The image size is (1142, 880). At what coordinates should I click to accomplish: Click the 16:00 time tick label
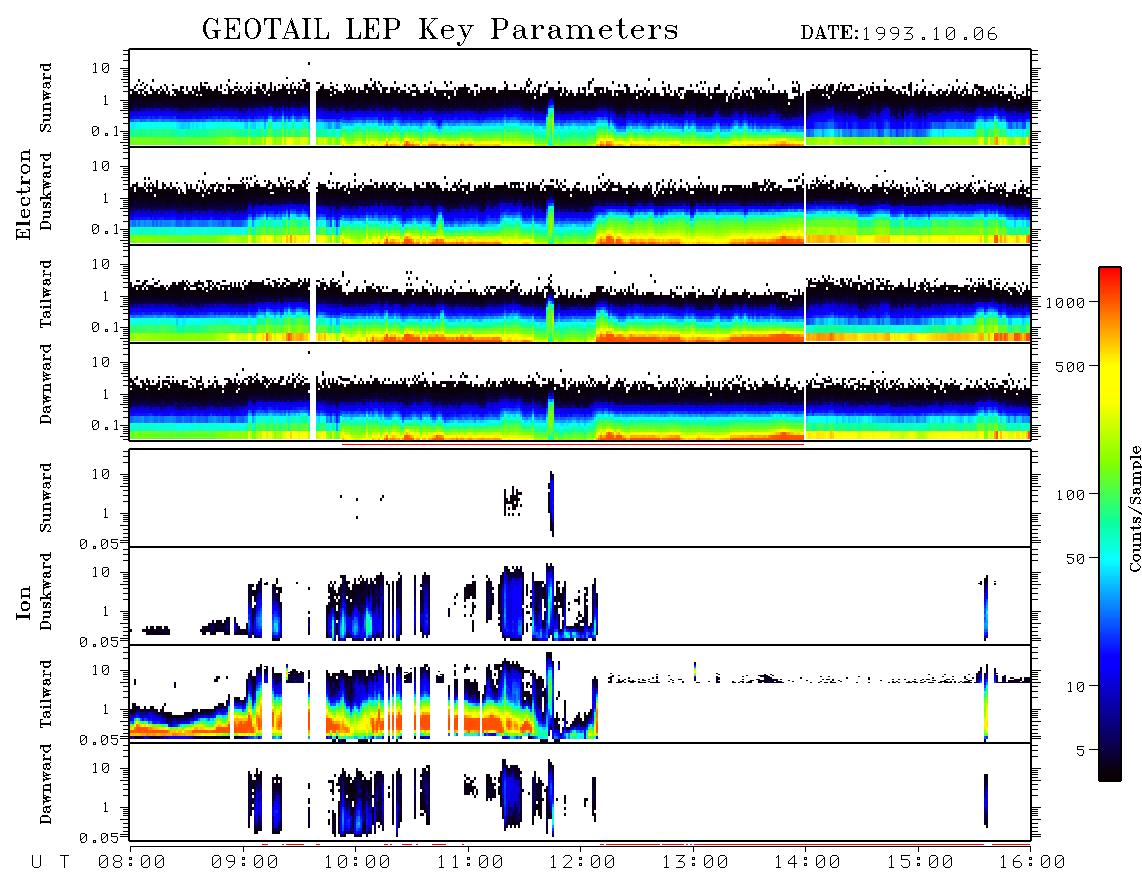1032,862
